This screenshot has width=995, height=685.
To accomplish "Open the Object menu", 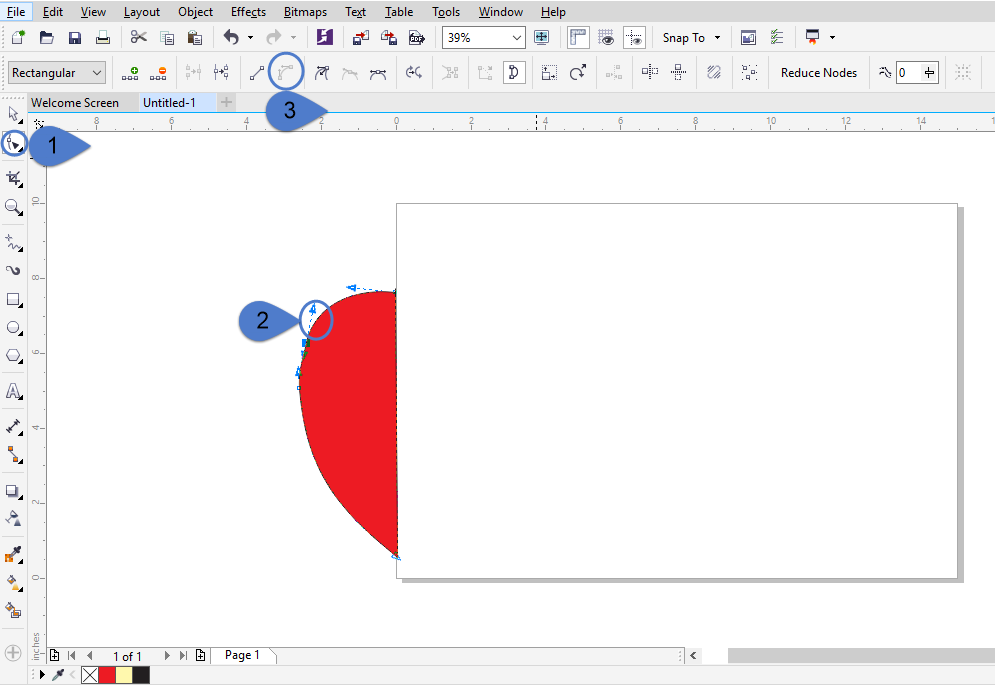I will [195, 11].
